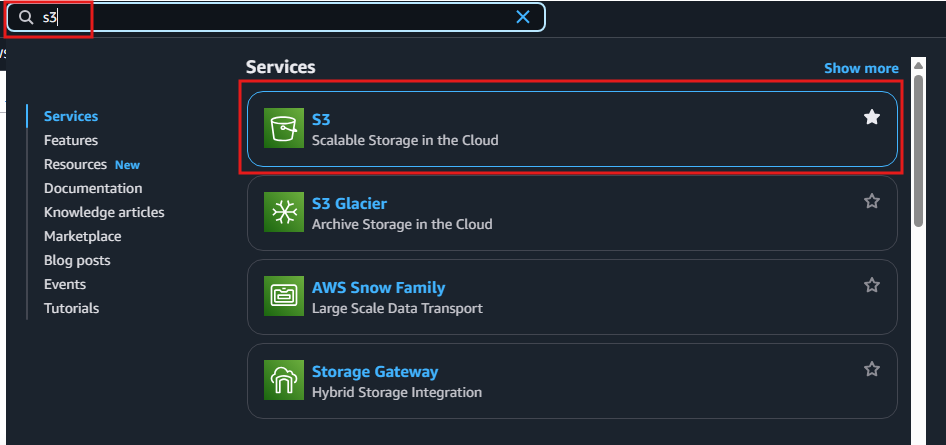Click the 'New' badge beside Resources
This screenshot has height=445, width=946.
click(127, 165)
